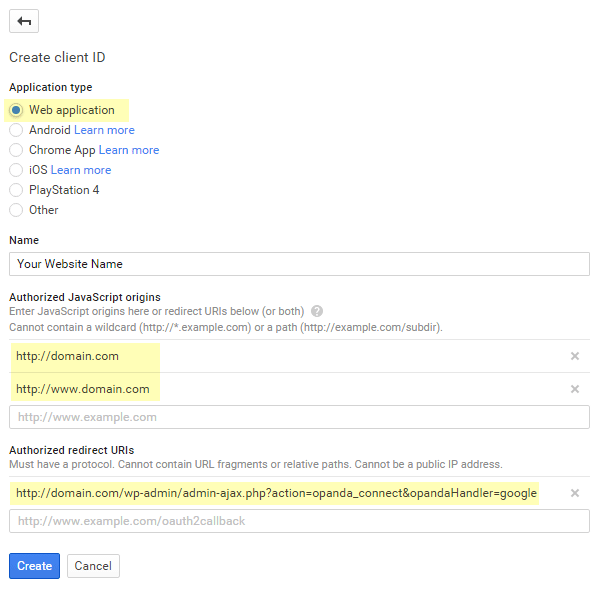605x590 pixels.
Task: Click the Name field with Your Website Name
Action: 299,264
